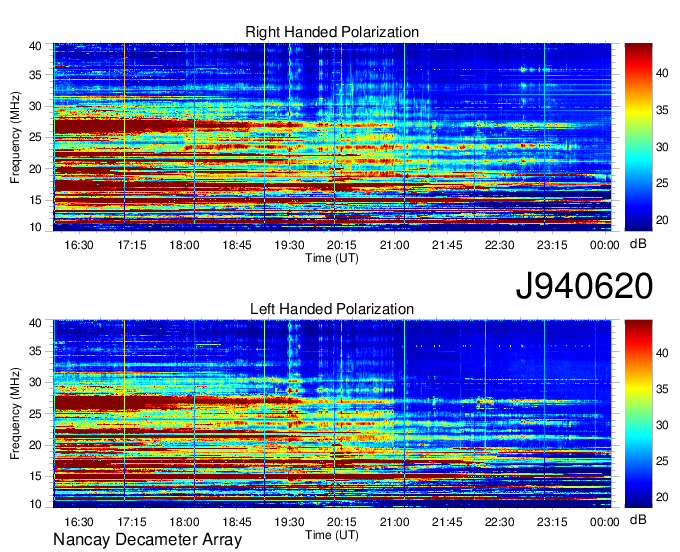Click "21:45" time tick on Left Handed plot
The width and height of the screenshot is (680, 552).
pyautogui.click(x=447, y=522)
